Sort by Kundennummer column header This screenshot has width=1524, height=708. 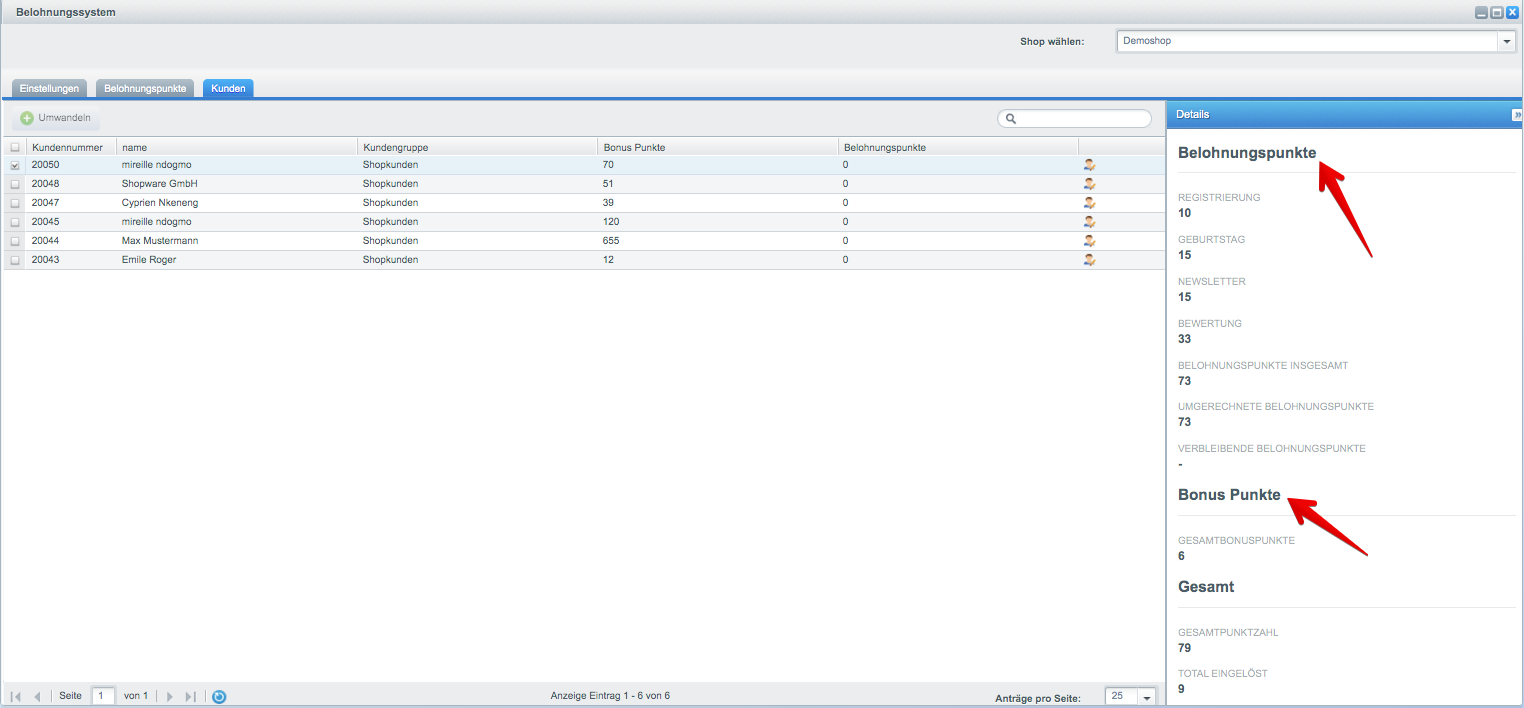coord(71,147)
